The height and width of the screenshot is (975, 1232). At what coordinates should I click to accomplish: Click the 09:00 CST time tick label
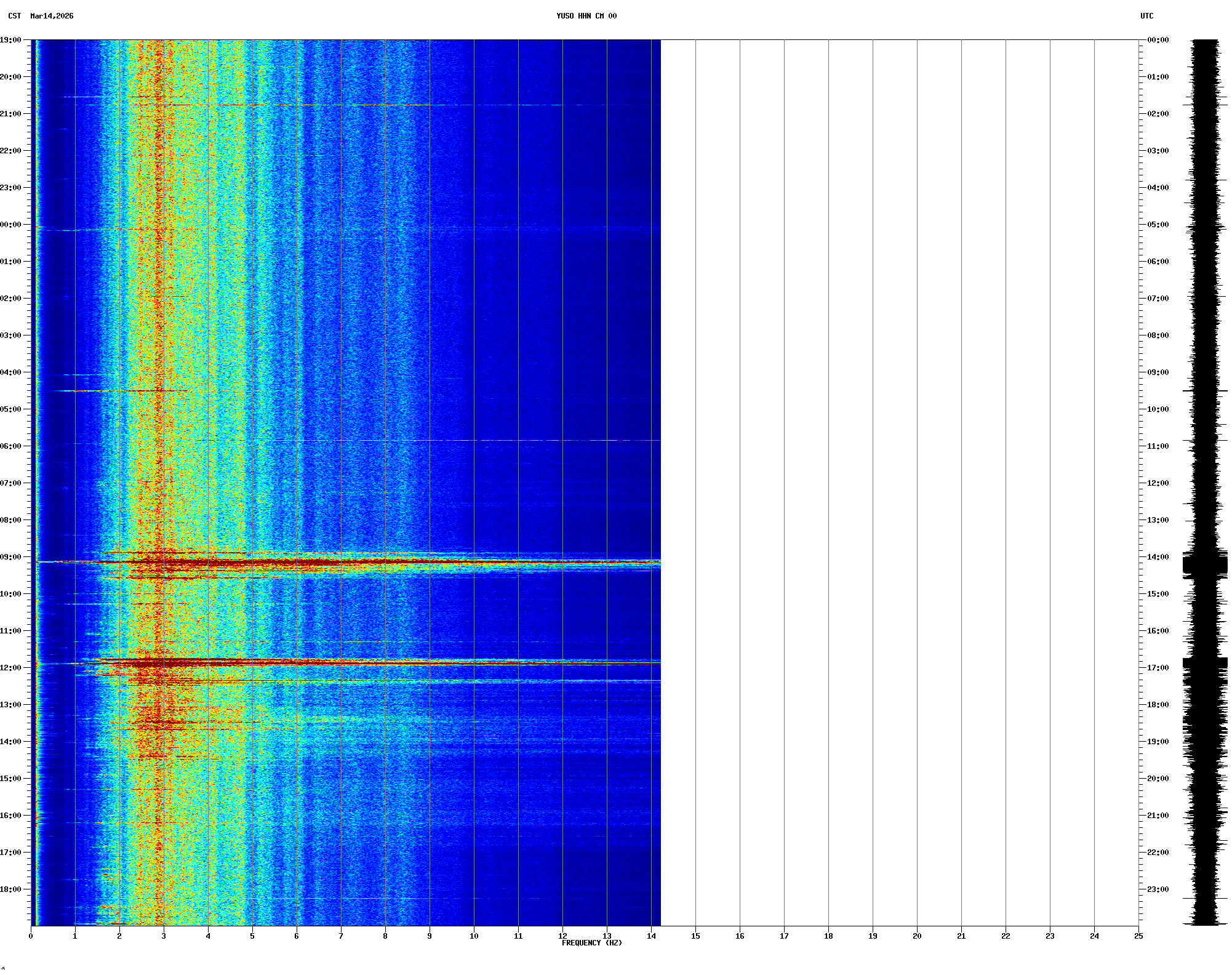click(x=10, y=557)
